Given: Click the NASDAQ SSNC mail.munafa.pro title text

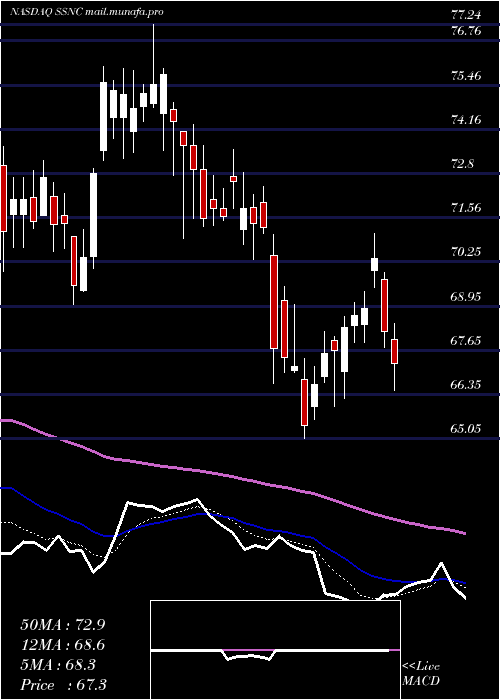Looking at the screenshot, I should click(87, 12).
